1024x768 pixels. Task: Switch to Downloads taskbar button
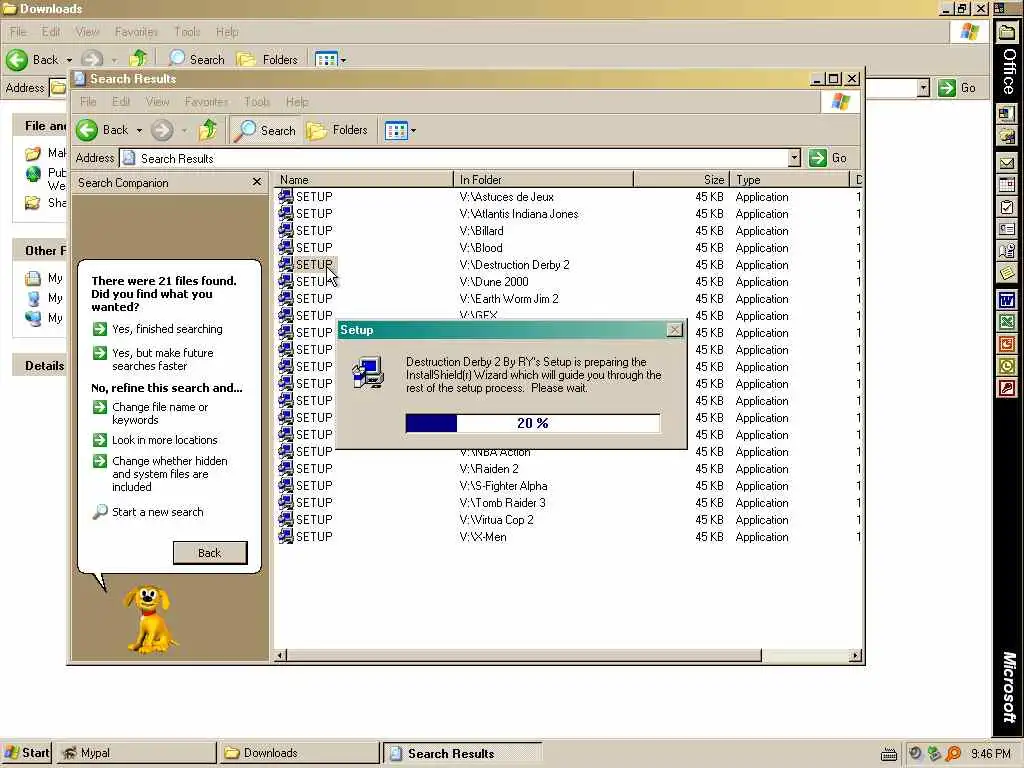(x=299, y=753)
